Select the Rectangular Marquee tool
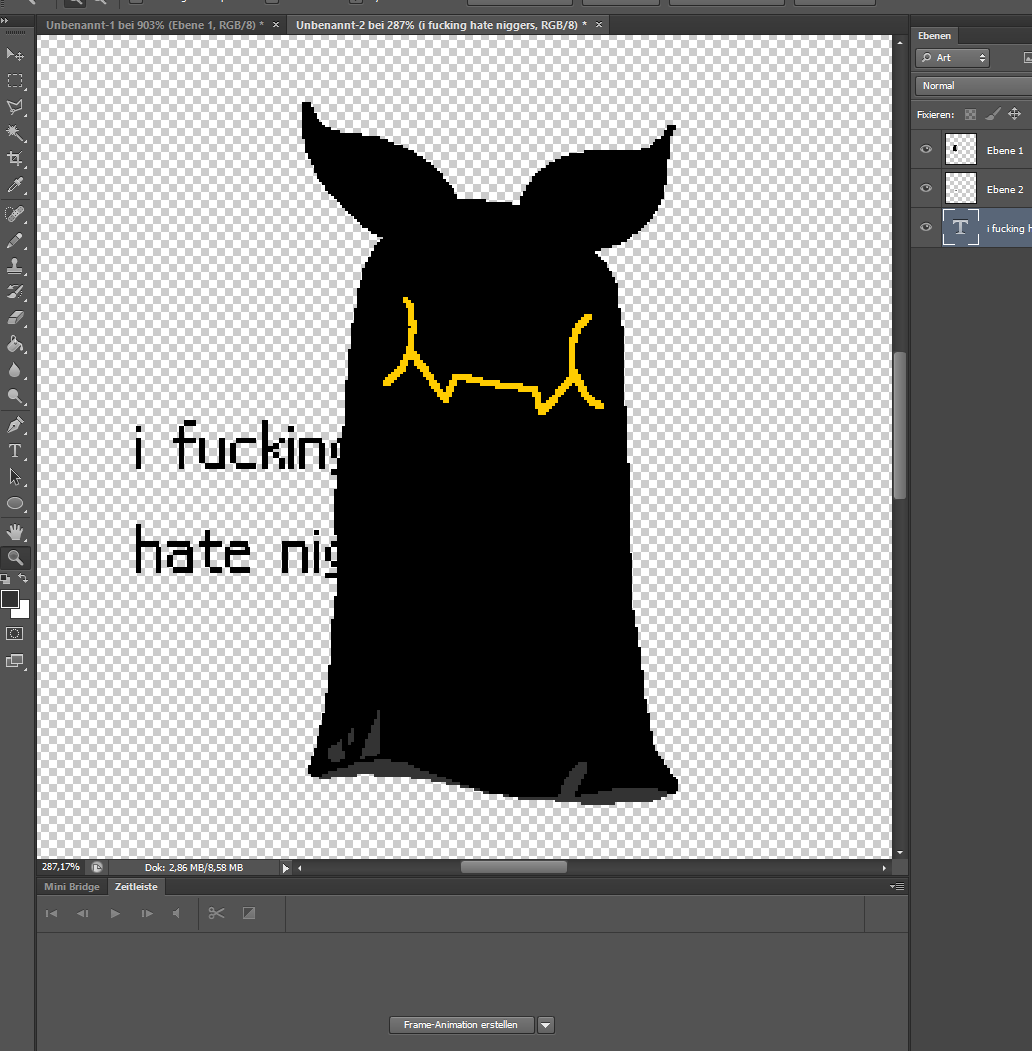The width and height of the screenshot is (1032, 1051). click(x=15, y=81)
